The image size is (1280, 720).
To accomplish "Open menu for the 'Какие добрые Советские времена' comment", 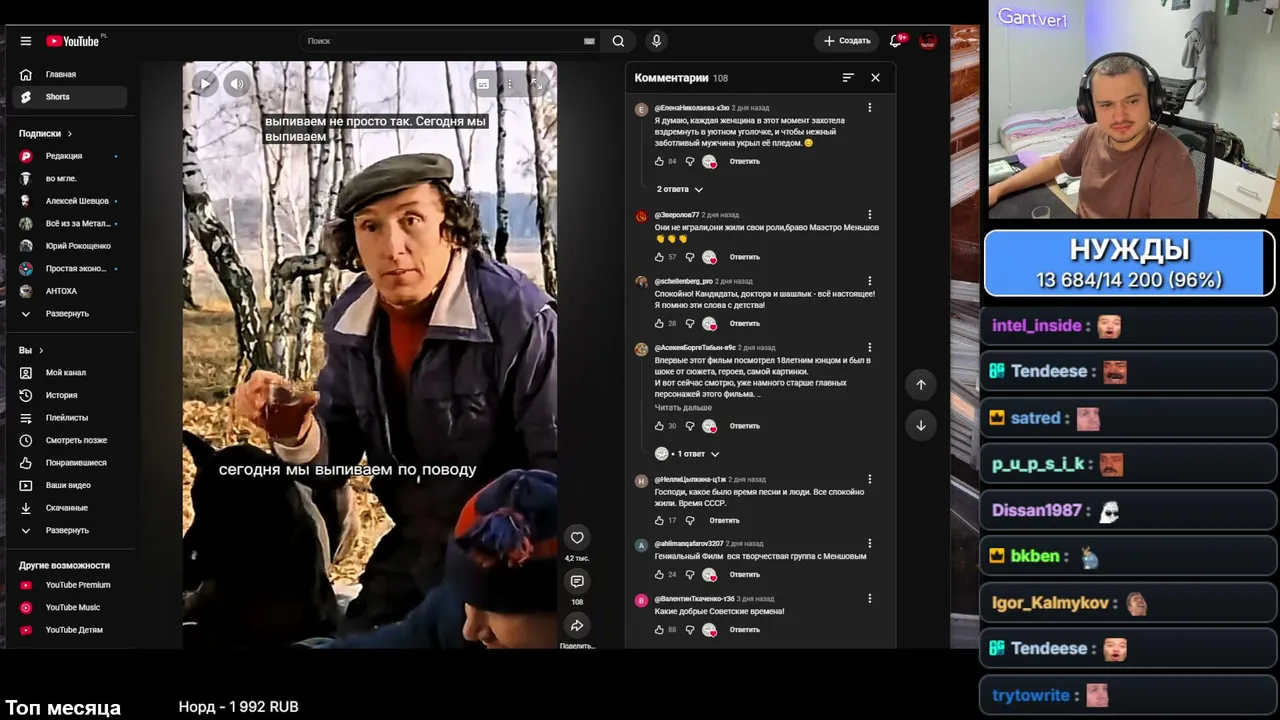I will 869,599.
